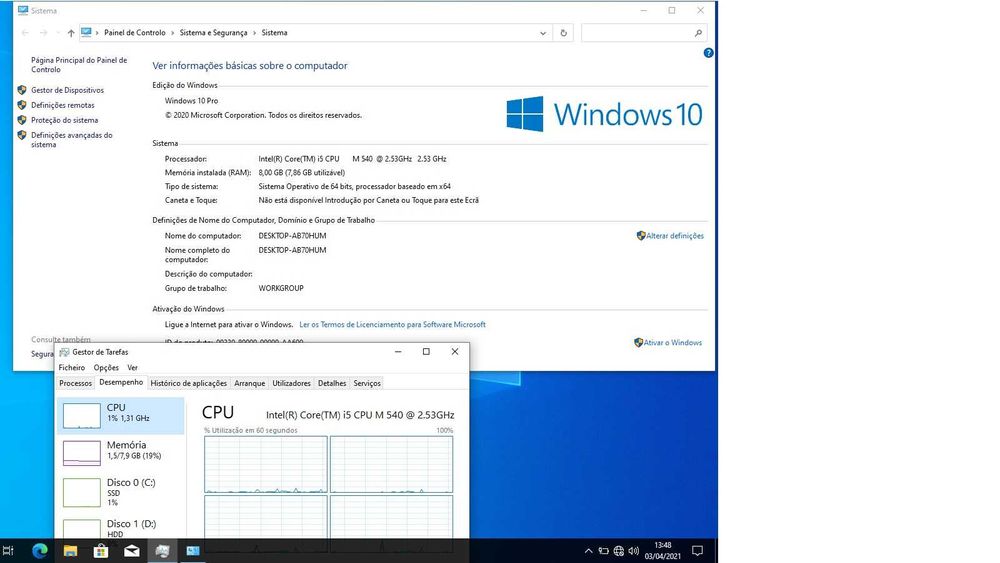Open Ver menu in Gestor de Tarefas

pos(132,368)
